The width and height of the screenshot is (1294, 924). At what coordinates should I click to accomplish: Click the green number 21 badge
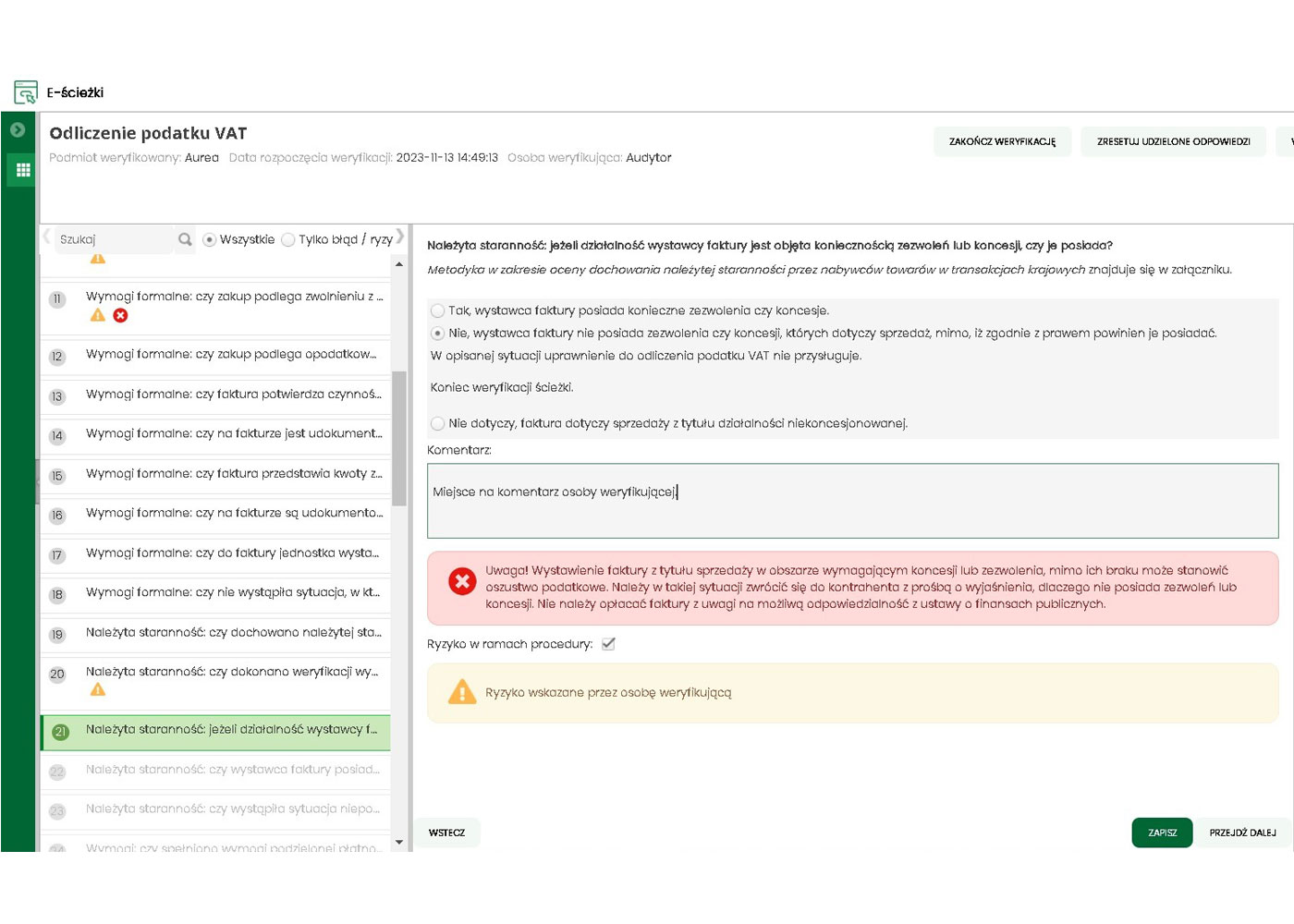(60, 732)
